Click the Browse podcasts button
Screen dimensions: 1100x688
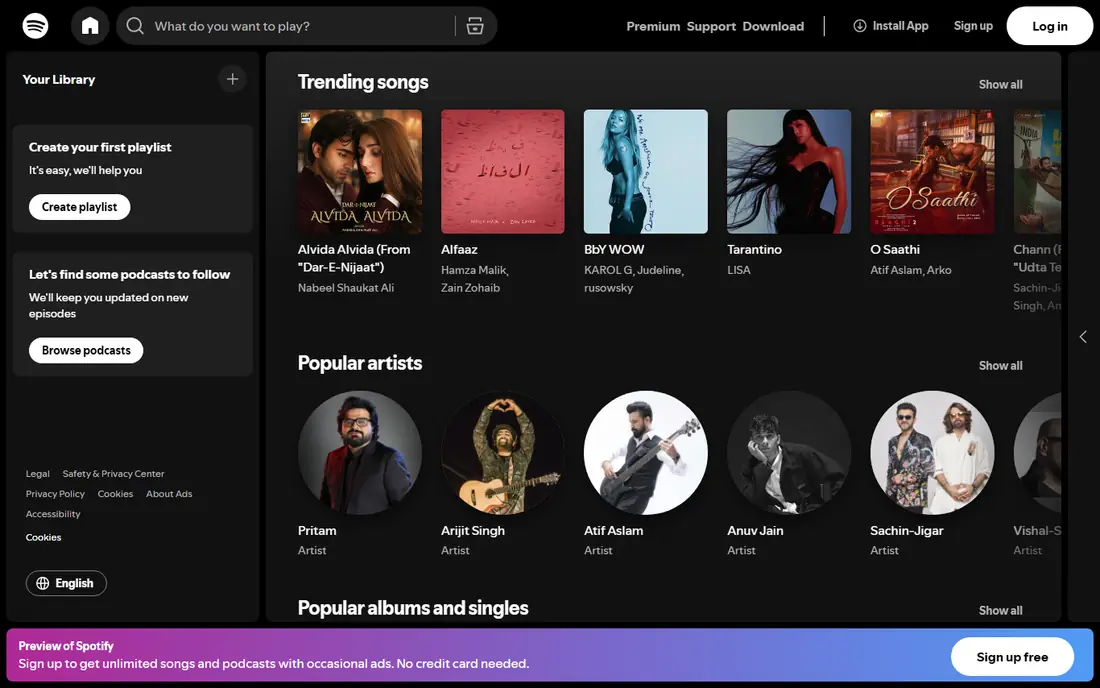[86, 350]
